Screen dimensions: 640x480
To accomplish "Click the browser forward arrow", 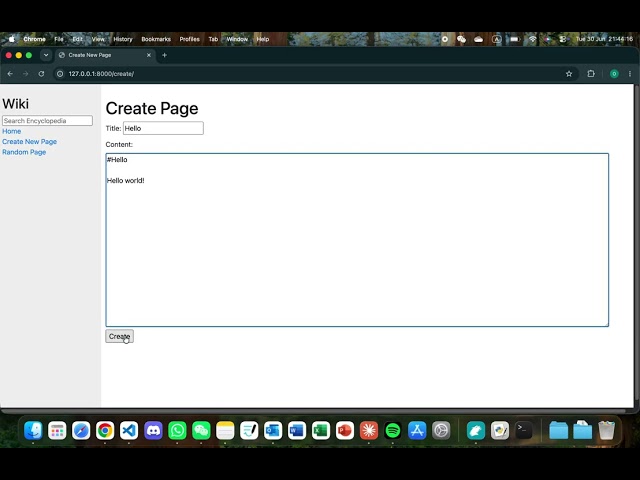I will point(25,74).
